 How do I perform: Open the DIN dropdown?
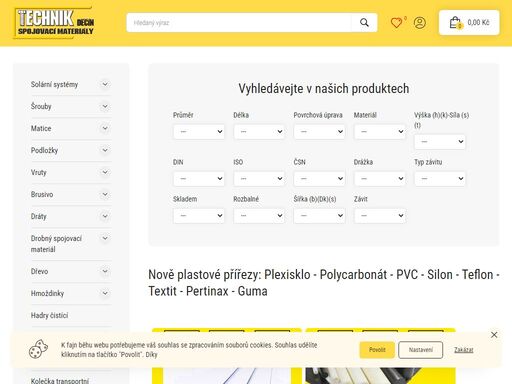[199, 179]
